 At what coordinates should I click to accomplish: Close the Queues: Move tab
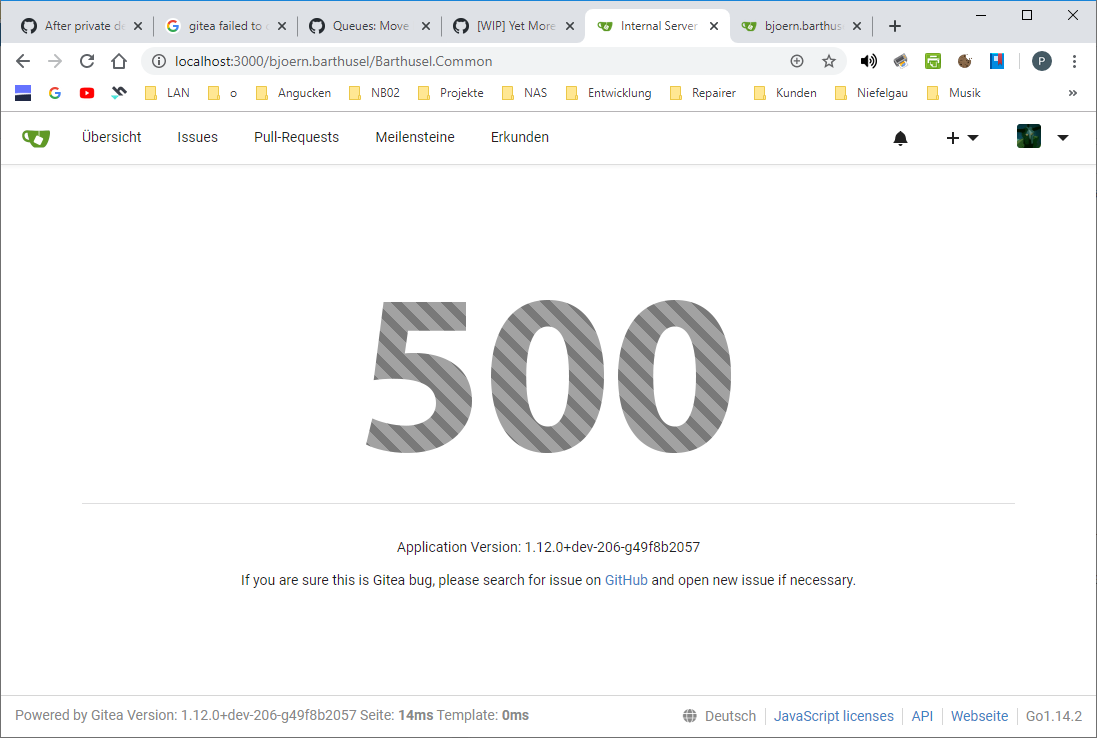pos(425,26)
